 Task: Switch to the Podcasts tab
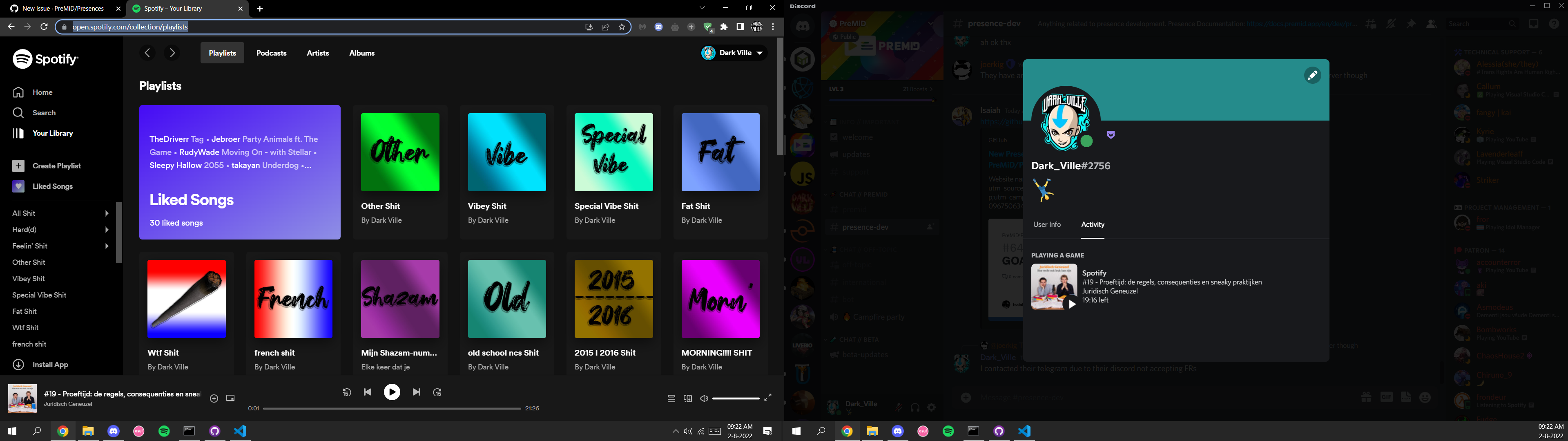[272, 53]
